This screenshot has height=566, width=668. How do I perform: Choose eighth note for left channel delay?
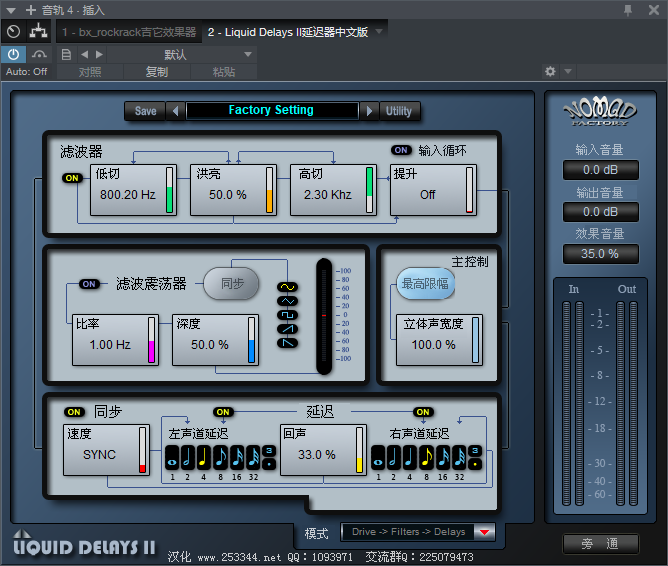pyautogui.click(x=220, y=457)
